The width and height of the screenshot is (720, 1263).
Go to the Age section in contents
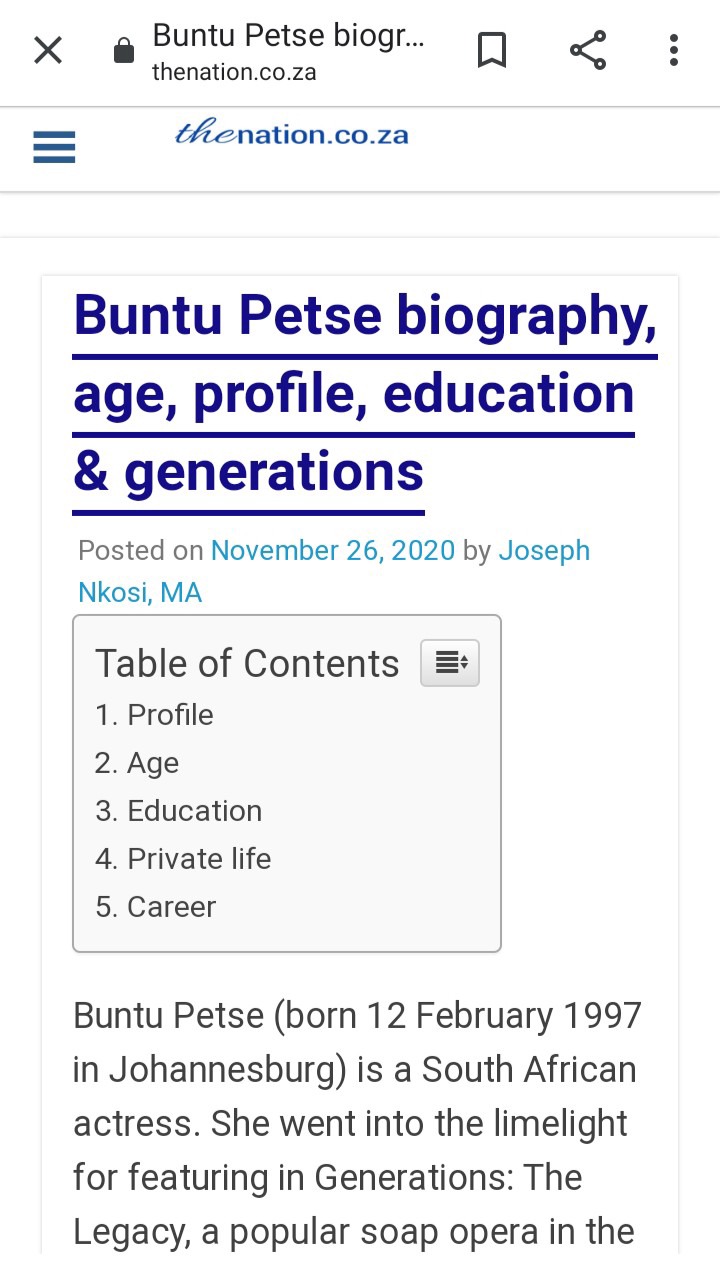point(137,763)
